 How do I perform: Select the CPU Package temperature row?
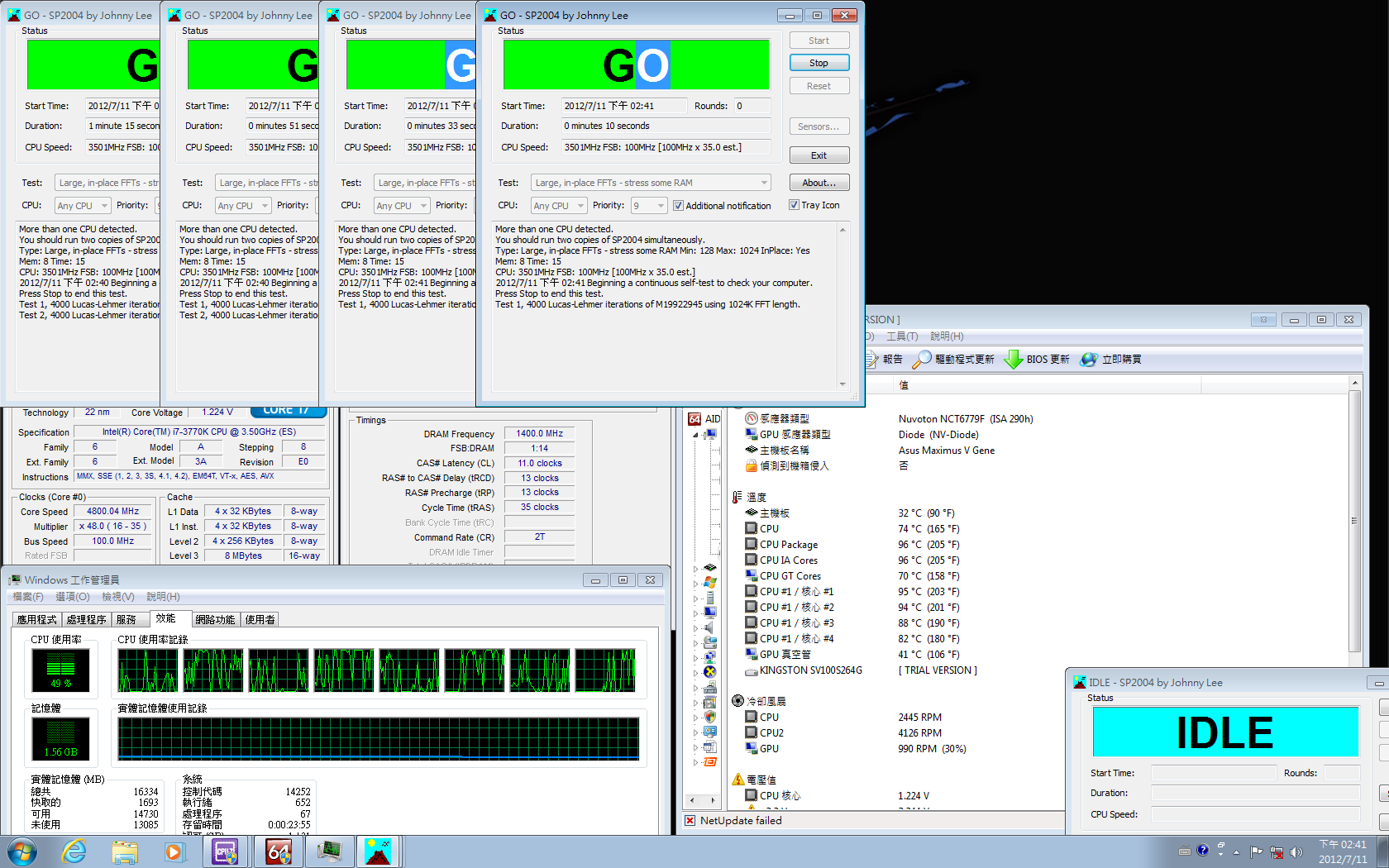tap(852, 545)
